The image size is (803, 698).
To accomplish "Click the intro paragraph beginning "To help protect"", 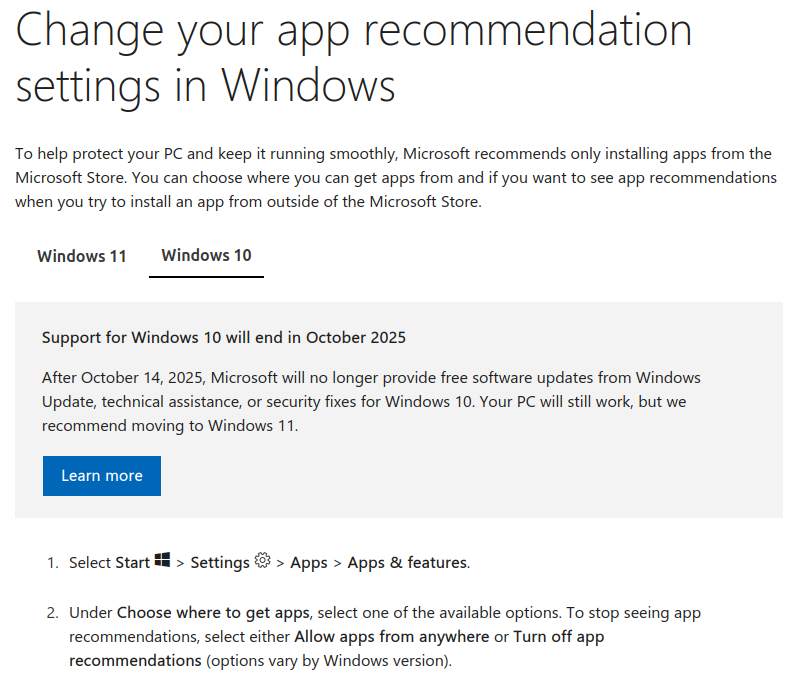I will point(395,178).
